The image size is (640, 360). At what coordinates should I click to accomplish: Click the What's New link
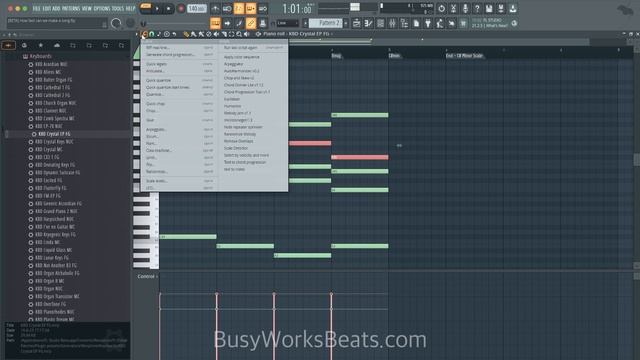click(497, 26)
